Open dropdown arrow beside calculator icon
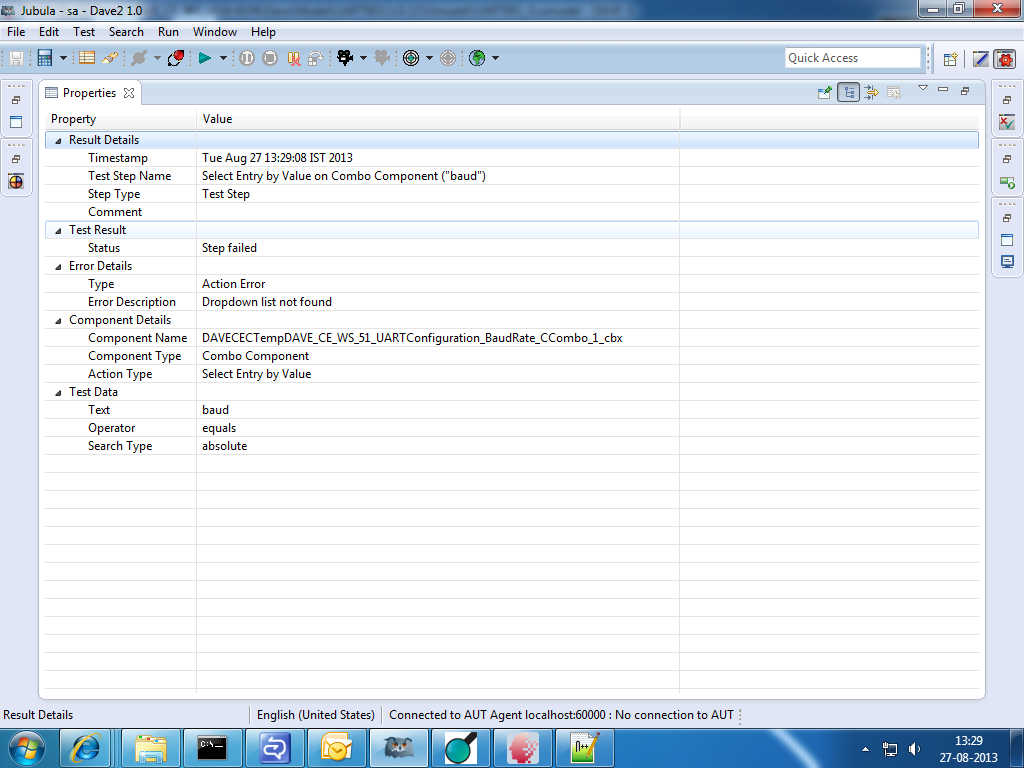The width and height of the screenshot is (1024, 768). pyautogui.click(x=63, y=58)
